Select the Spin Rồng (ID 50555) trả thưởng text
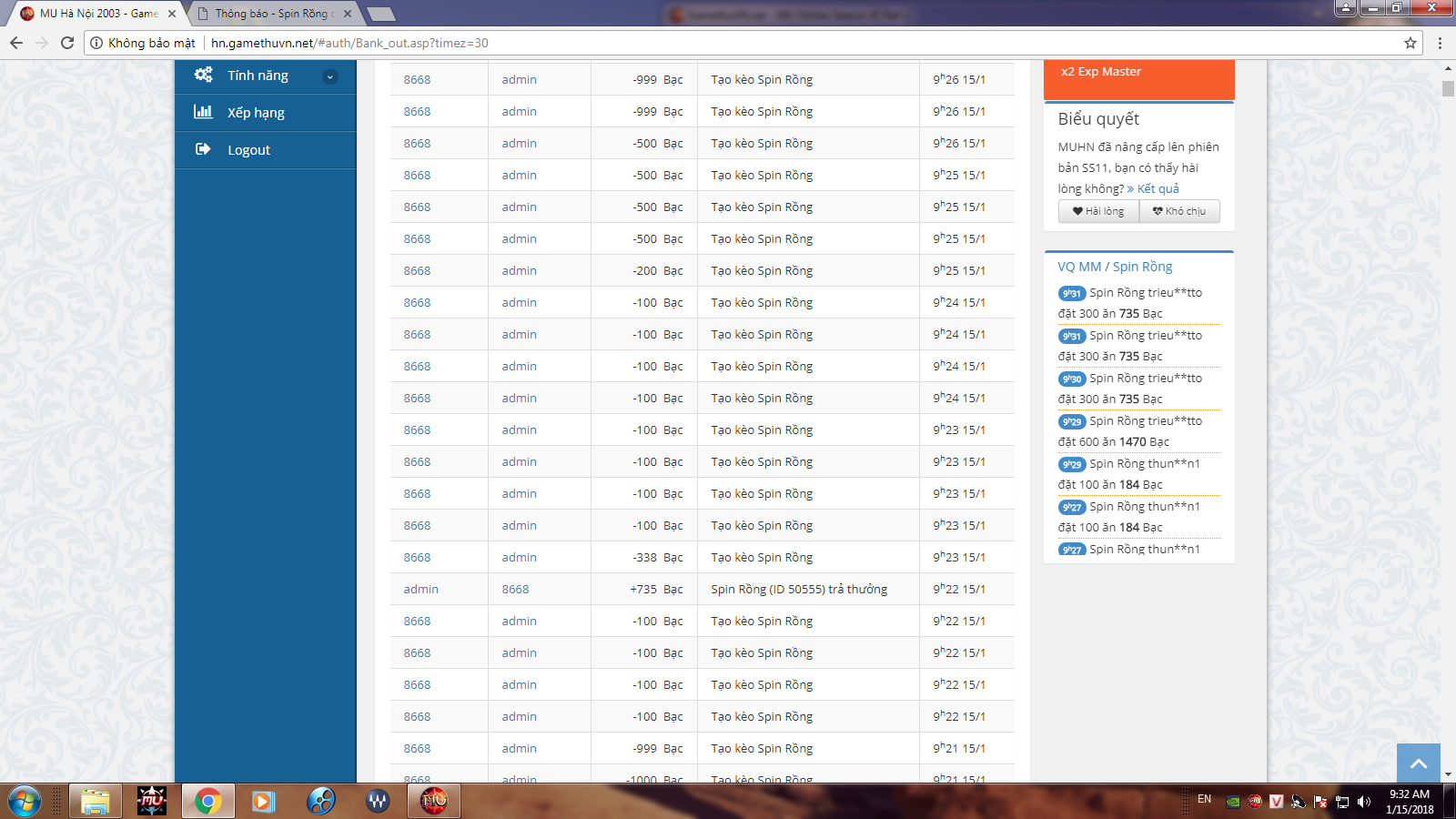Image resolution: width=1456 pixels, height=819 pixels. (x=799, y=589)
